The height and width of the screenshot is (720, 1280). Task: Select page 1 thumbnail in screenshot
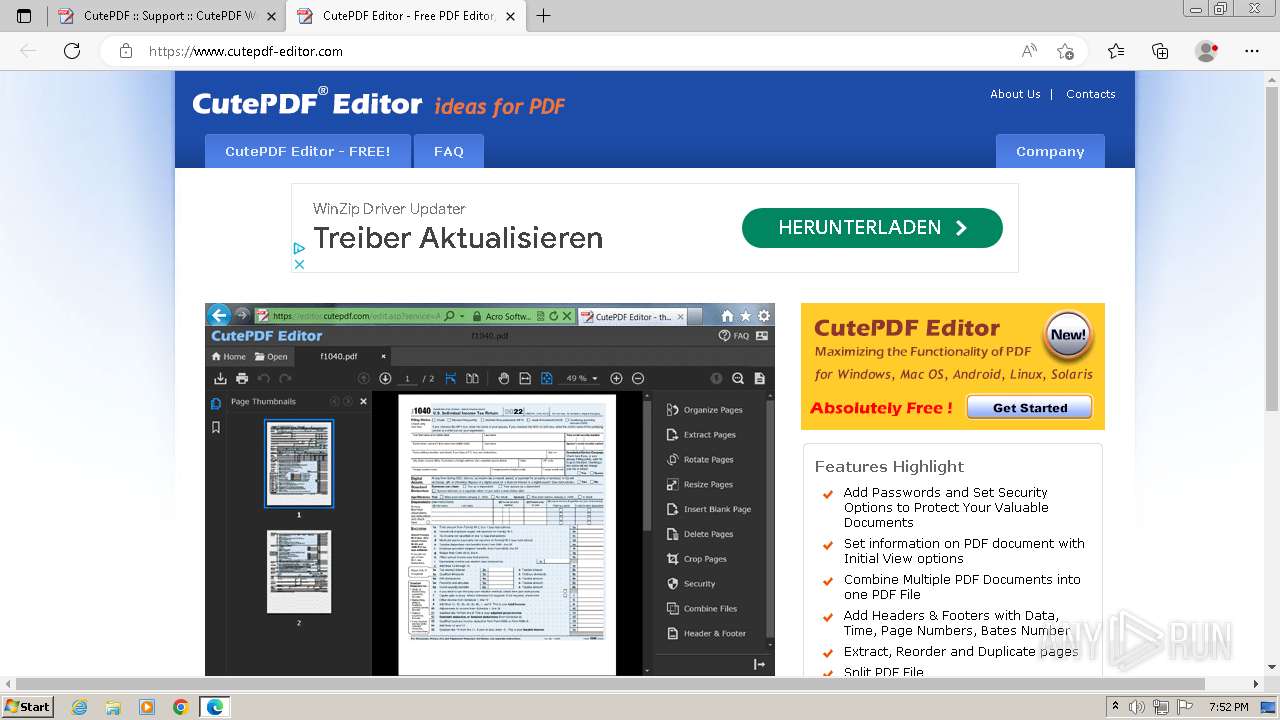click(299, 464)
